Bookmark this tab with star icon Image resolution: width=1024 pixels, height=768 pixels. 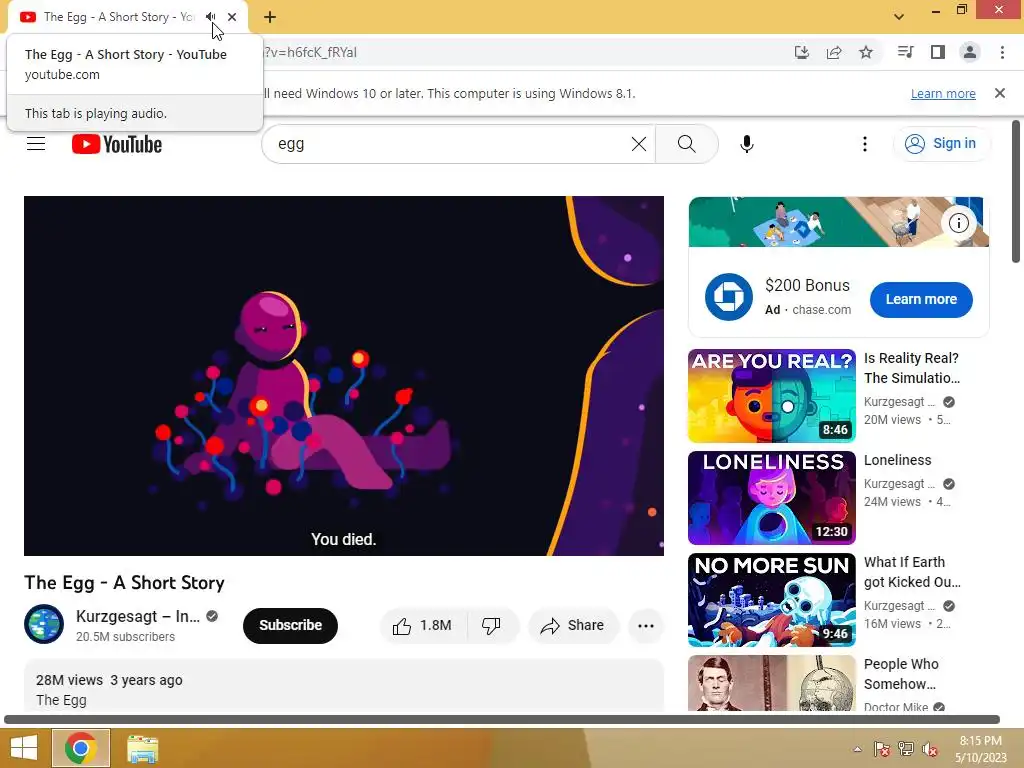[x=865, y=52]
